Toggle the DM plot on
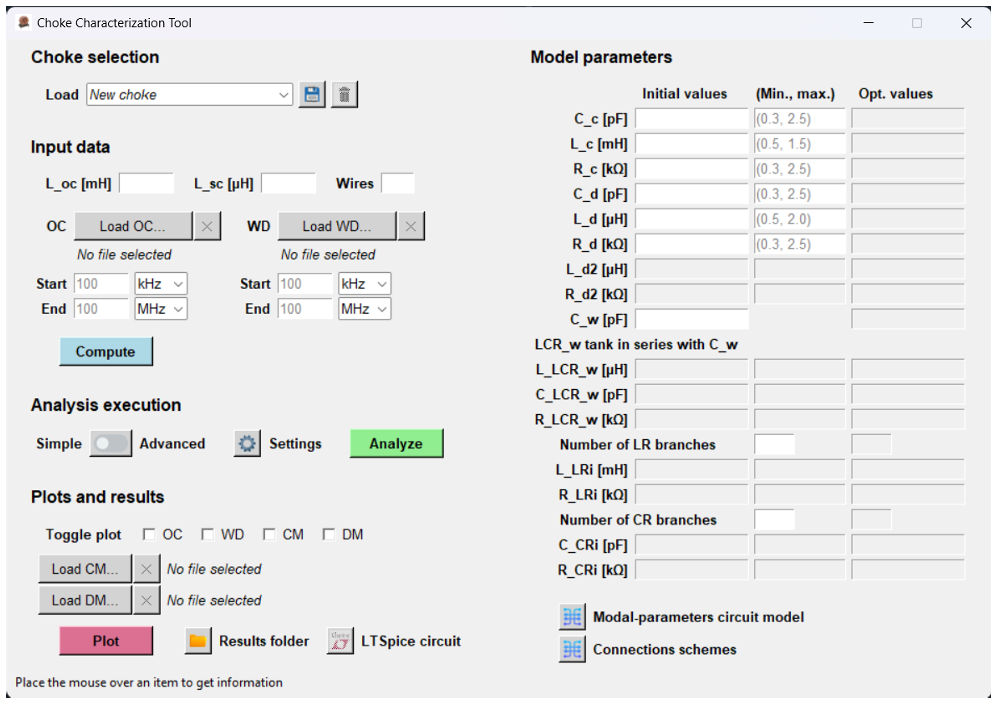Screen dimensions: 995x705 328,534
